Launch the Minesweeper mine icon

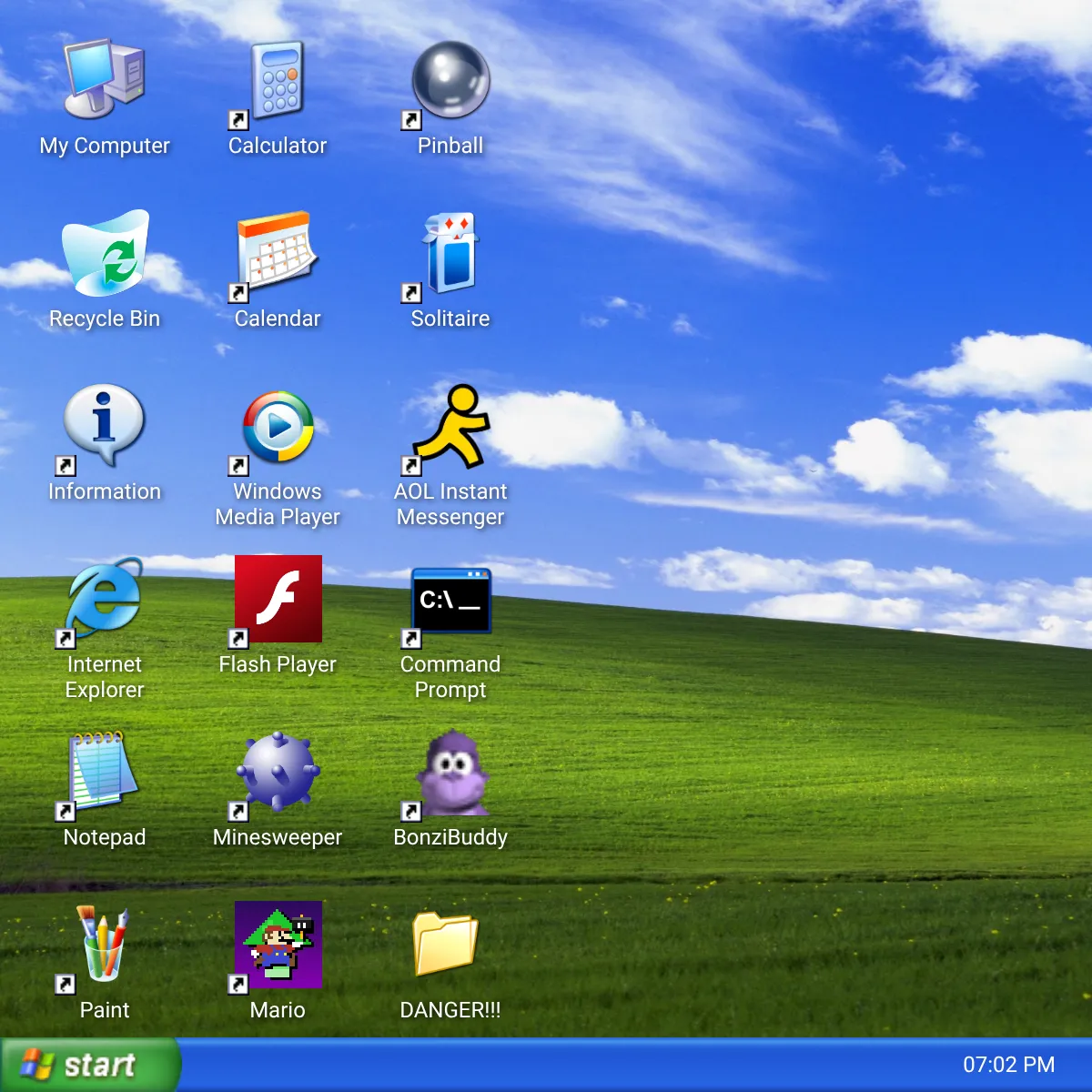(x=278, y=772)
